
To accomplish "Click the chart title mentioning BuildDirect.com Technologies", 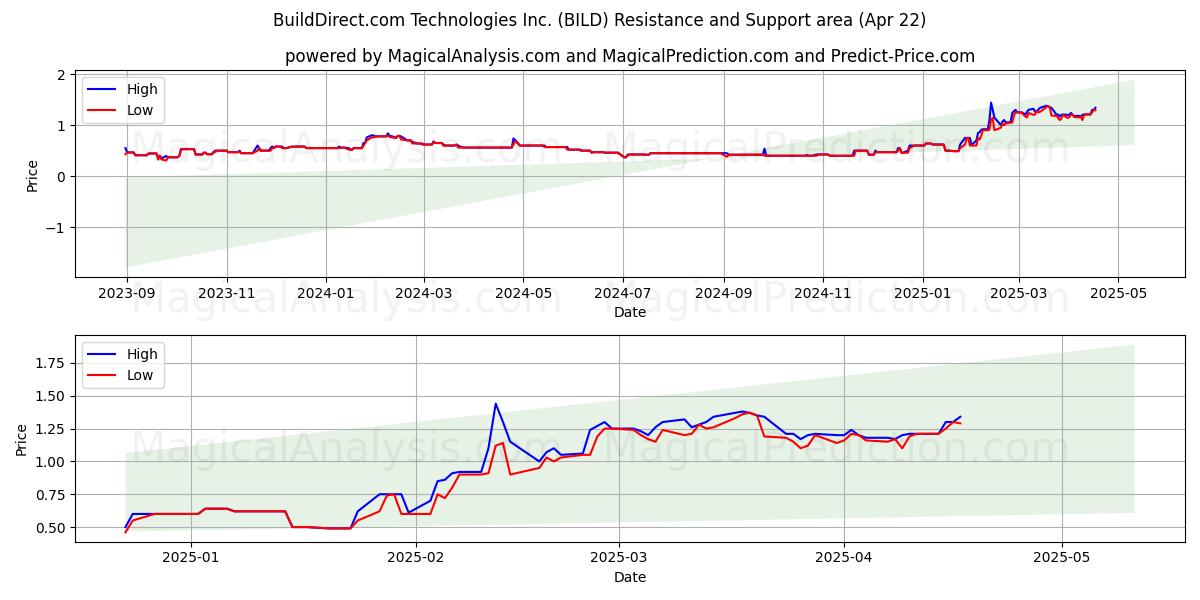I will [x=600, y=20].
